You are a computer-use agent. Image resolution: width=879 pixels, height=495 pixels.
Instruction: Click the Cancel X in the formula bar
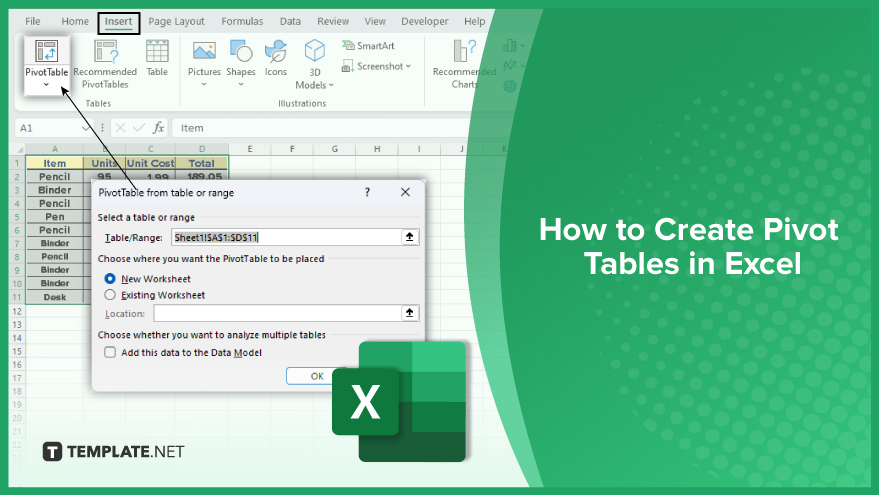coord(120,128)
